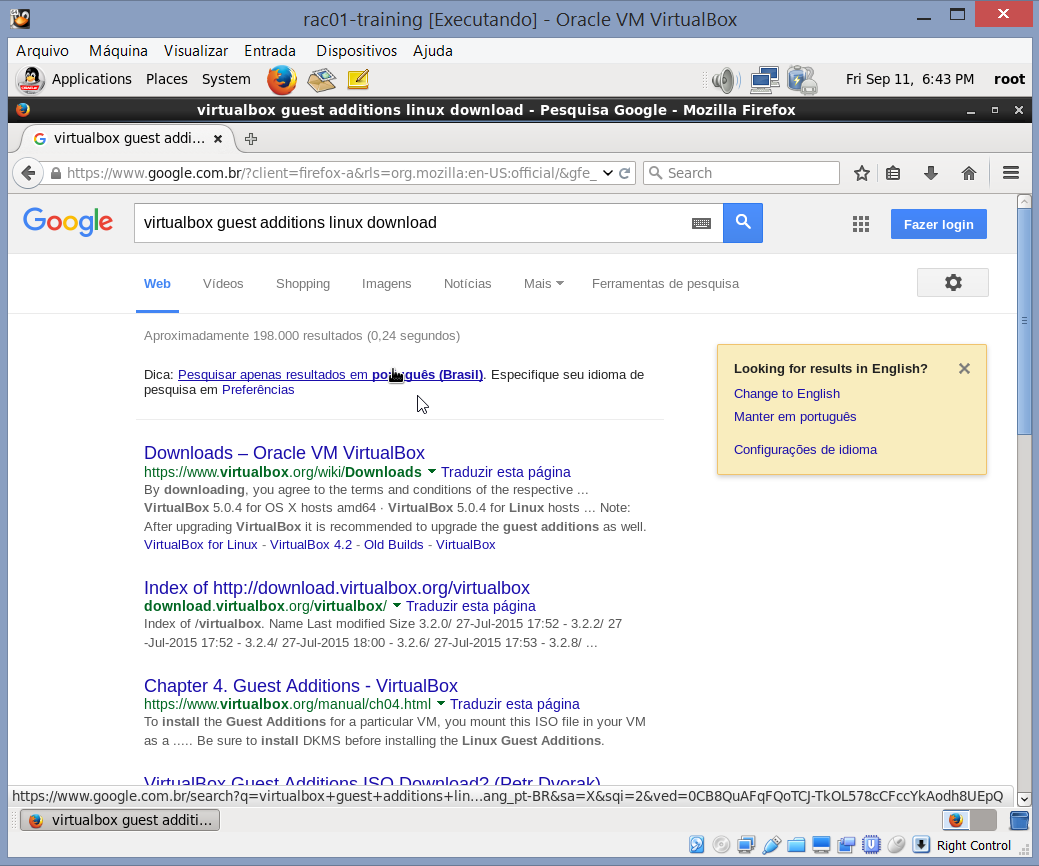
Task: Click VirtualBox optical disc indicator
Action: coord(722,845)
